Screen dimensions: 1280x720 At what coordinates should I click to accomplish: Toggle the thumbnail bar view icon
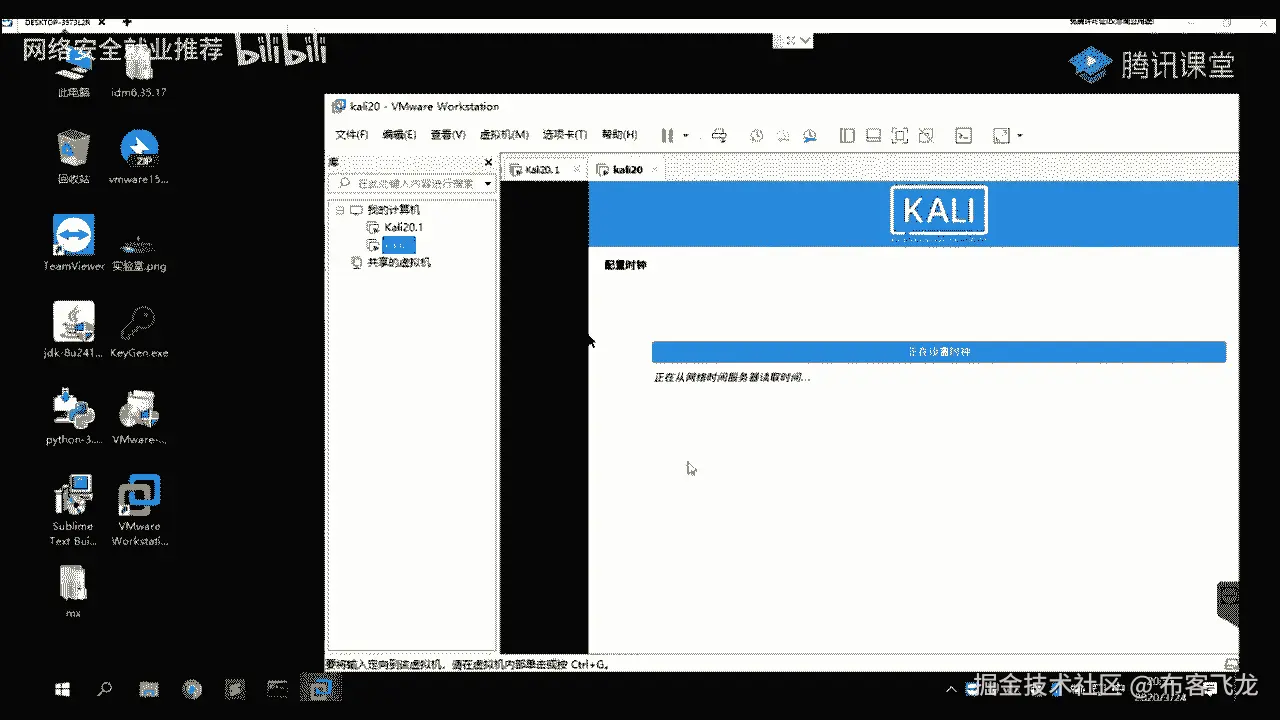click(873, 135)
